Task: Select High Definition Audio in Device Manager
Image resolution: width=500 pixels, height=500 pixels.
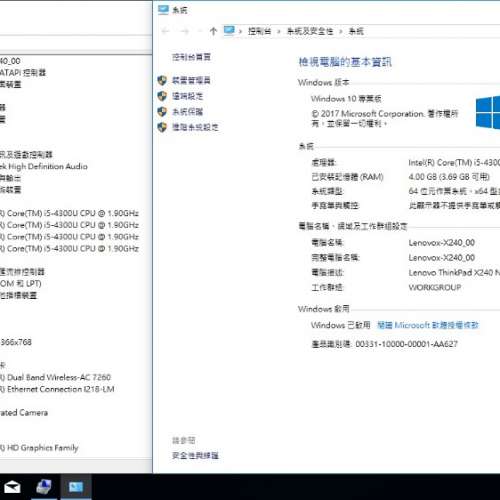Action: (44, 166)
